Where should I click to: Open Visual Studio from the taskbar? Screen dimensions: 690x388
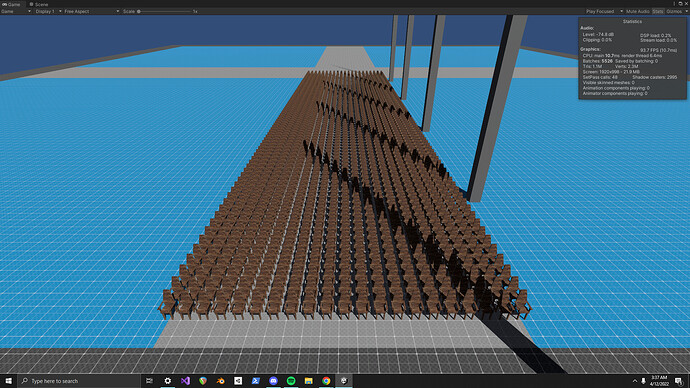coord(185,381)
